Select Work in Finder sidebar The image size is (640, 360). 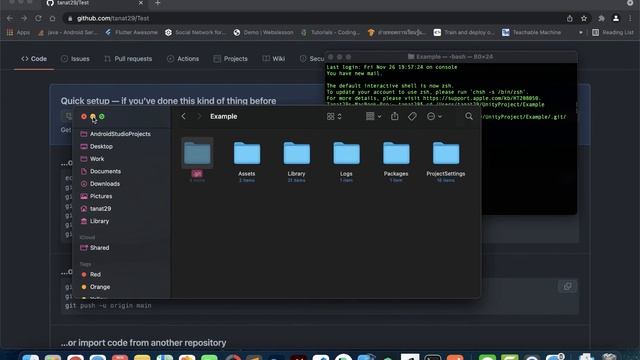pyautogui.click(x=92, y=159)
